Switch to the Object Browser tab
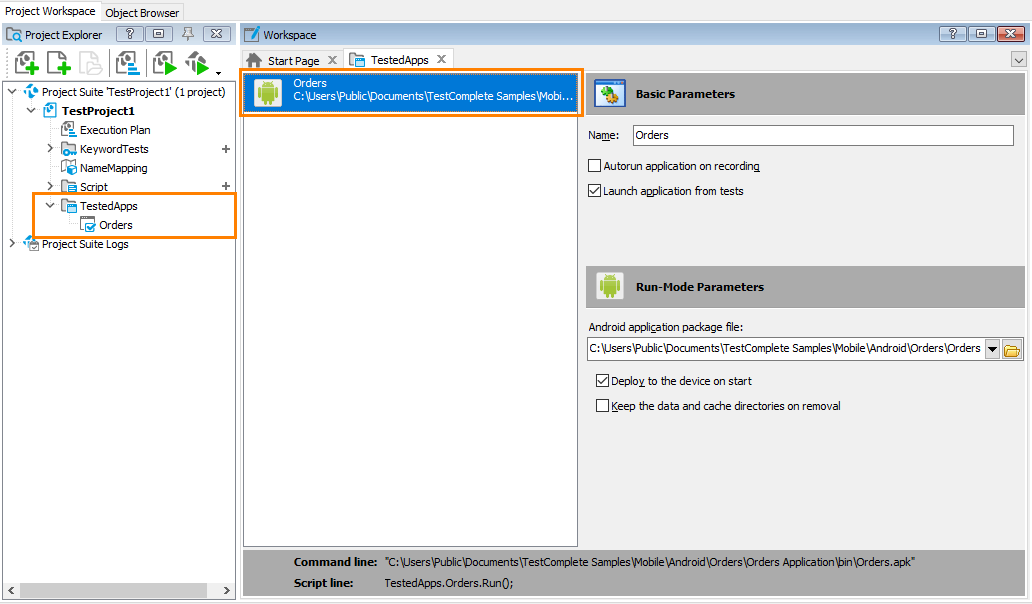 [x=141, y=12]
